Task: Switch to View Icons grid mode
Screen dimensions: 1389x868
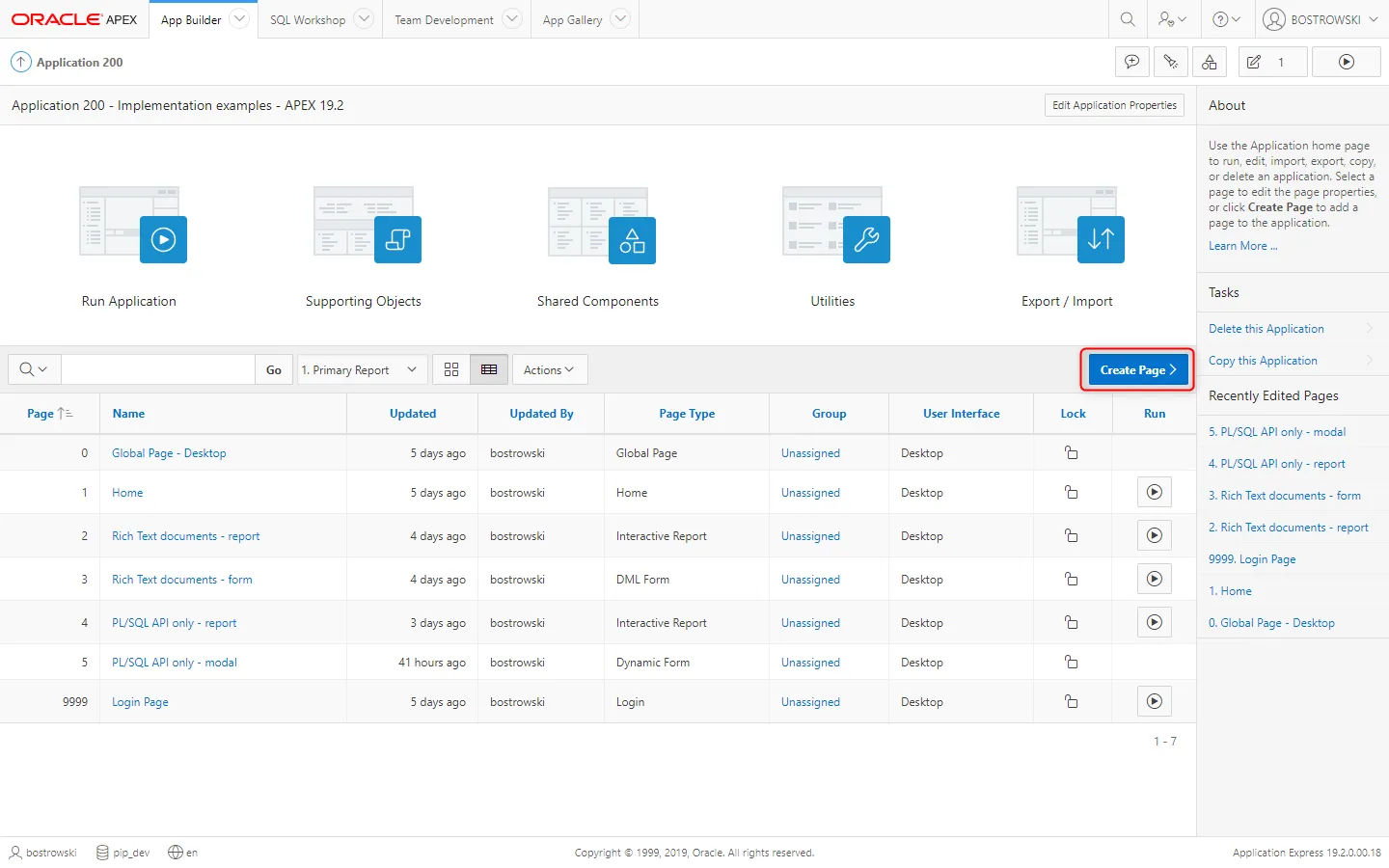Action: point(451,369)
